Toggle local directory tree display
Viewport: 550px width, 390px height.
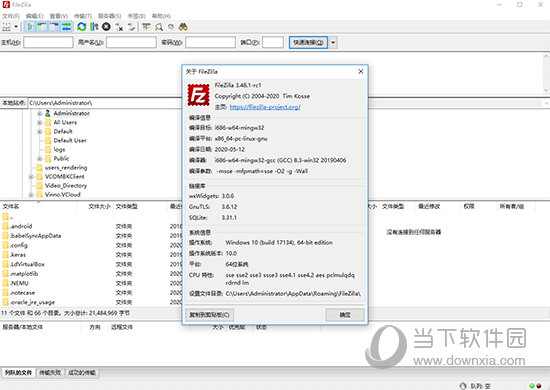click(42, 27)
